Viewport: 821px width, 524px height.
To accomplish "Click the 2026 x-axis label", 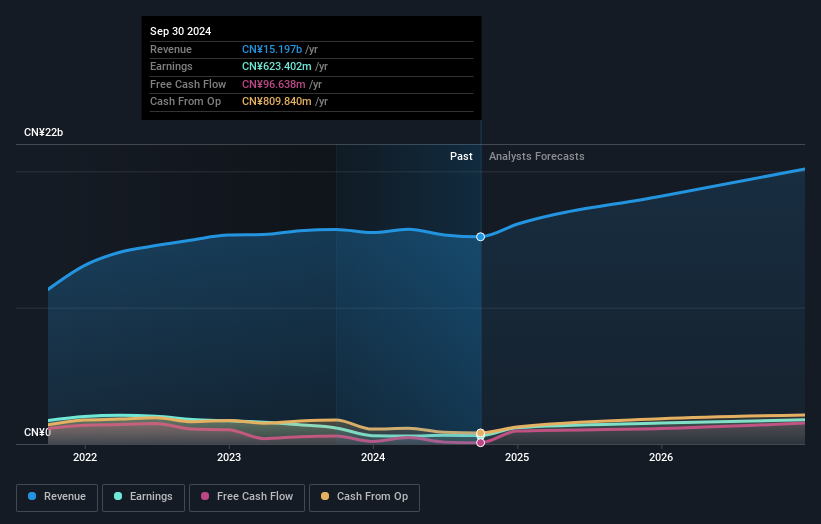I will coord(661,458).
